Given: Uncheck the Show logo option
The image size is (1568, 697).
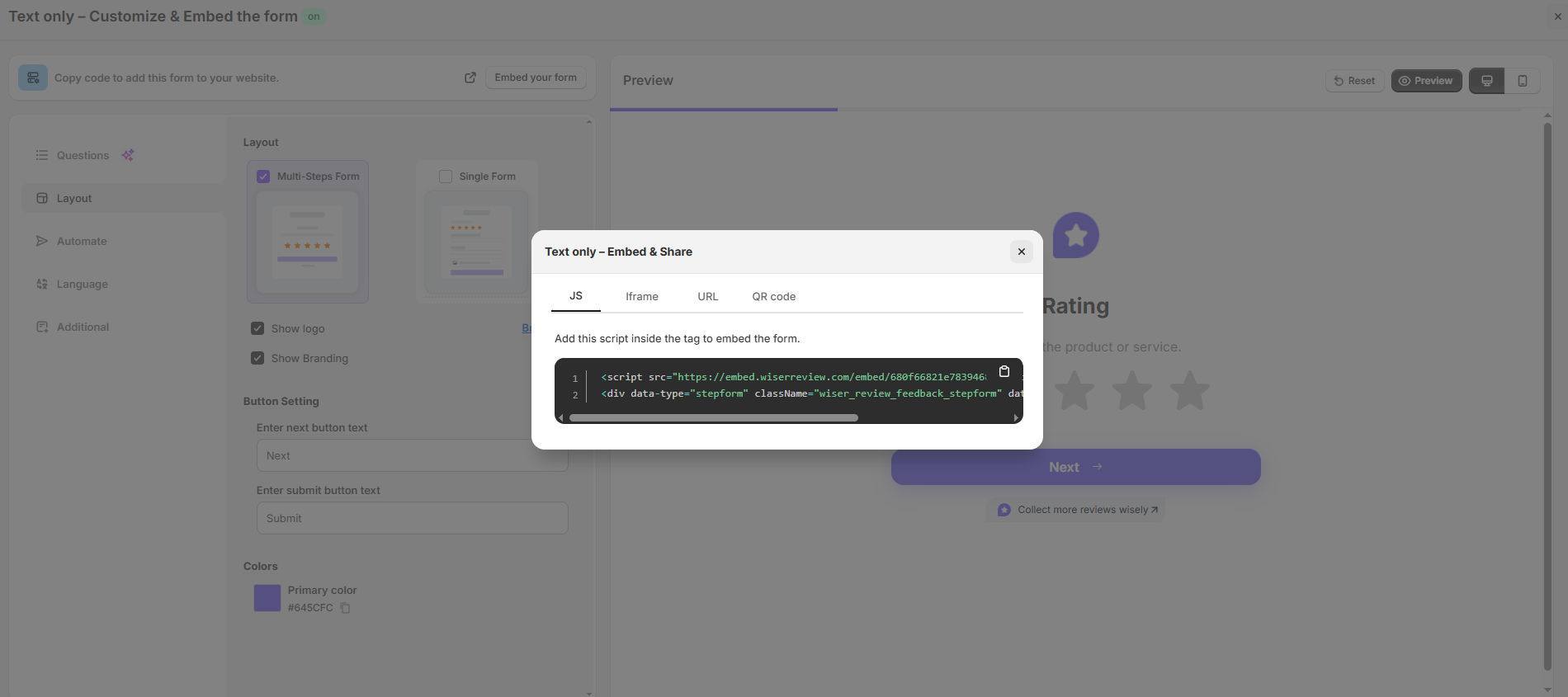Looking at the screenshot, I should 257,328.
